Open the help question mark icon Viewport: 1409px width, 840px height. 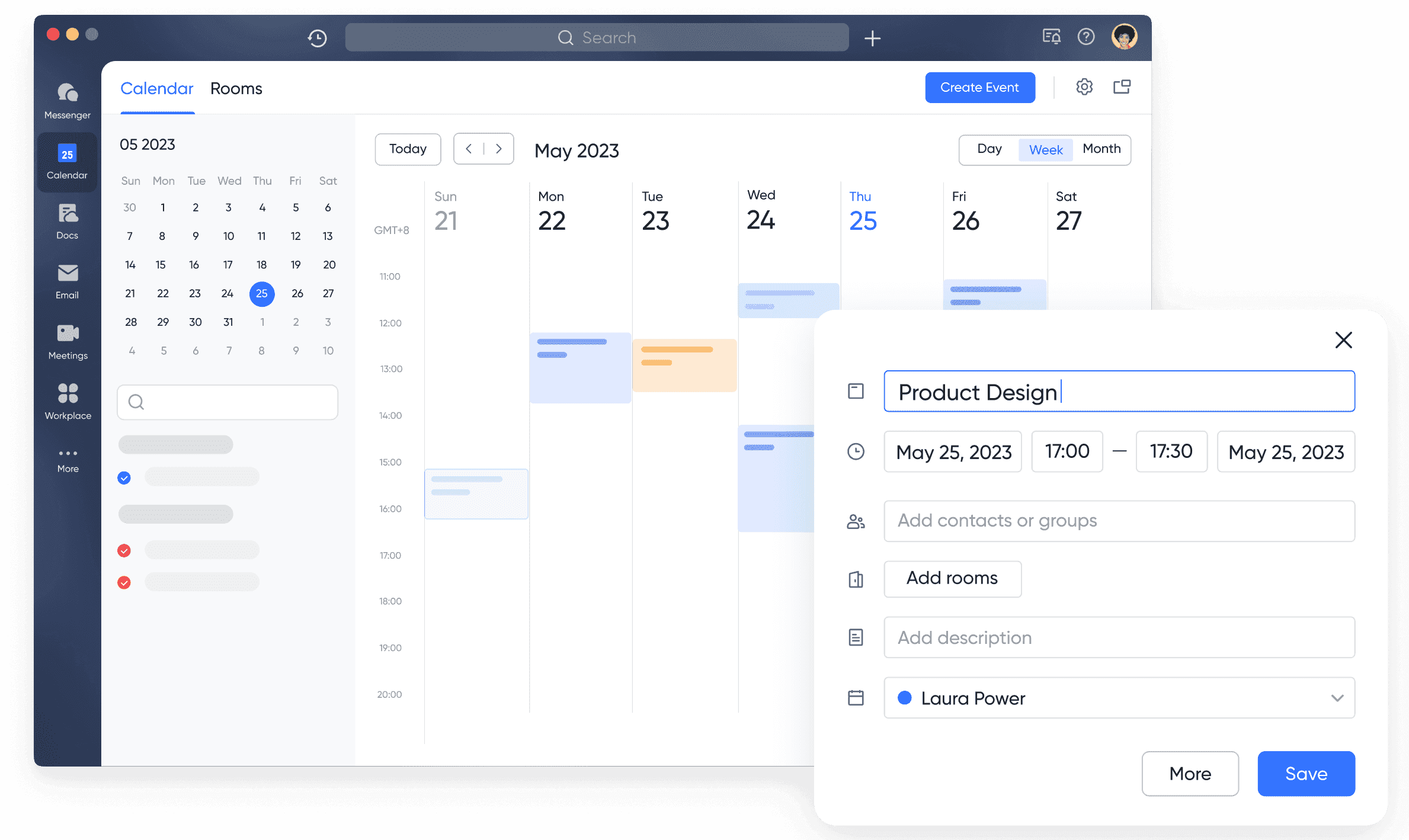(1086, 37)
